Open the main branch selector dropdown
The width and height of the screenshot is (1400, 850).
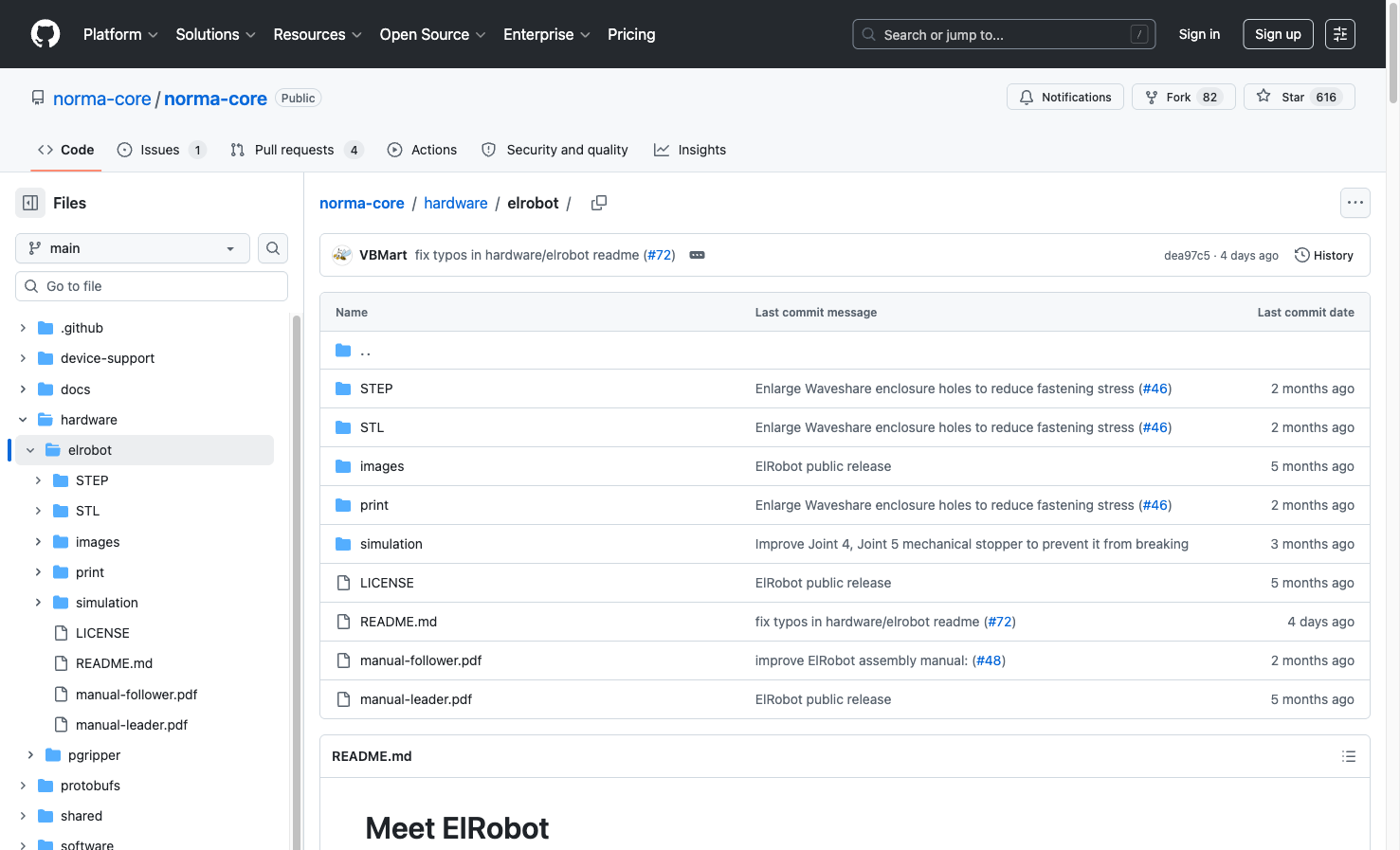(133, 248)
